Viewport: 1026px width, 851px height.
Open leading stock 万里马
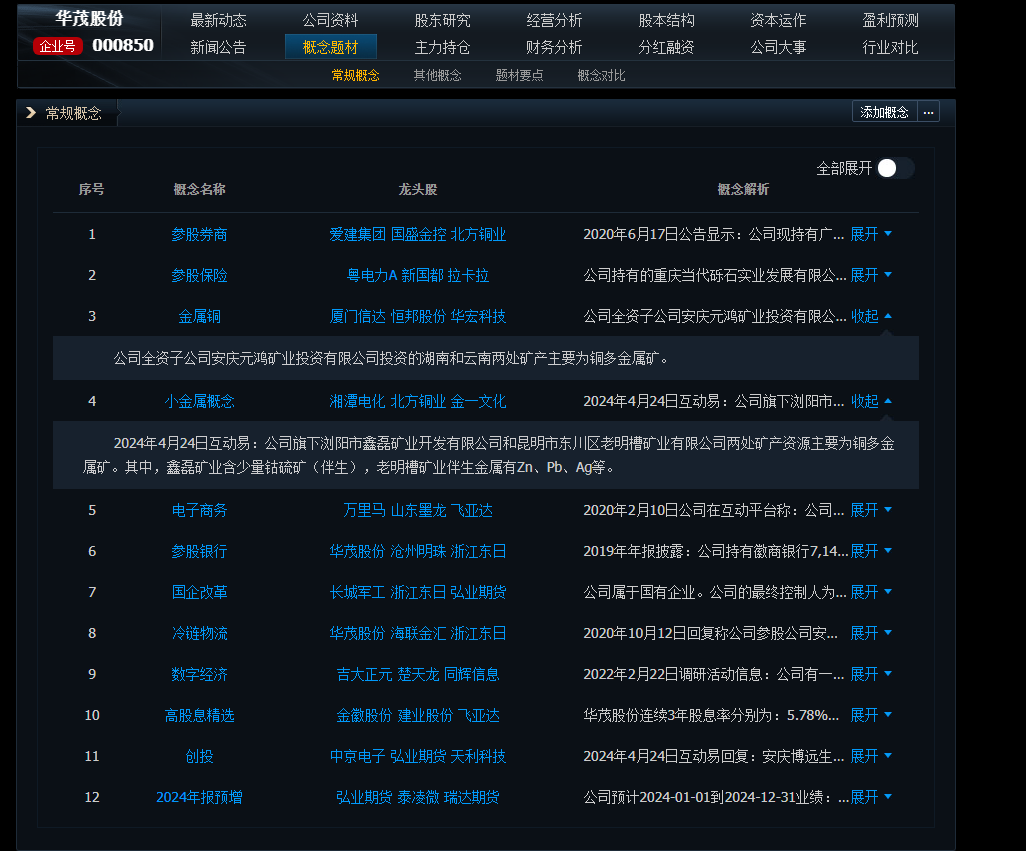[x=364, y=510]
